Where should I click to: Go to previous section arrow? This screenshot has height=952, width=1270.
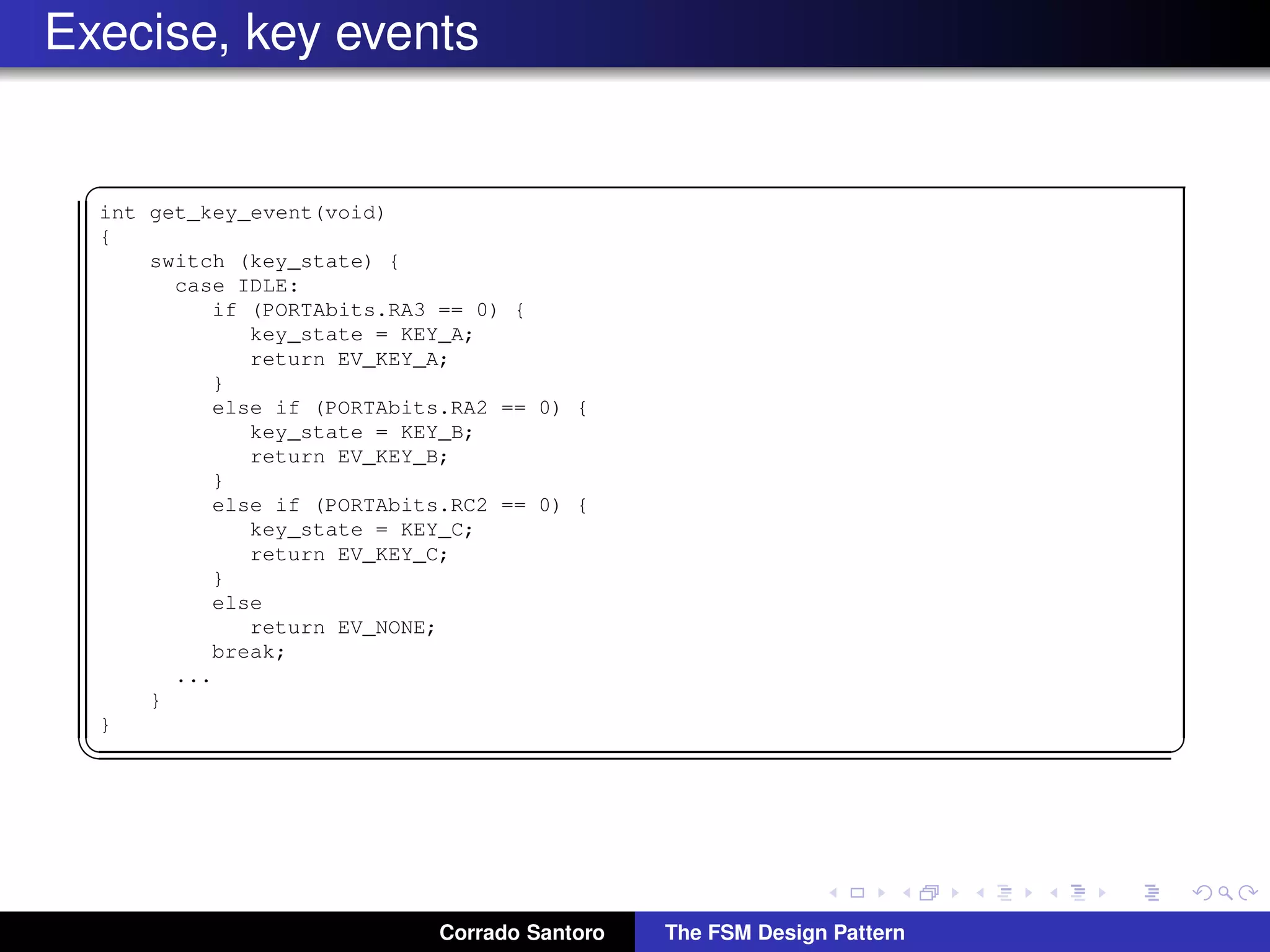coord(1054,893)
